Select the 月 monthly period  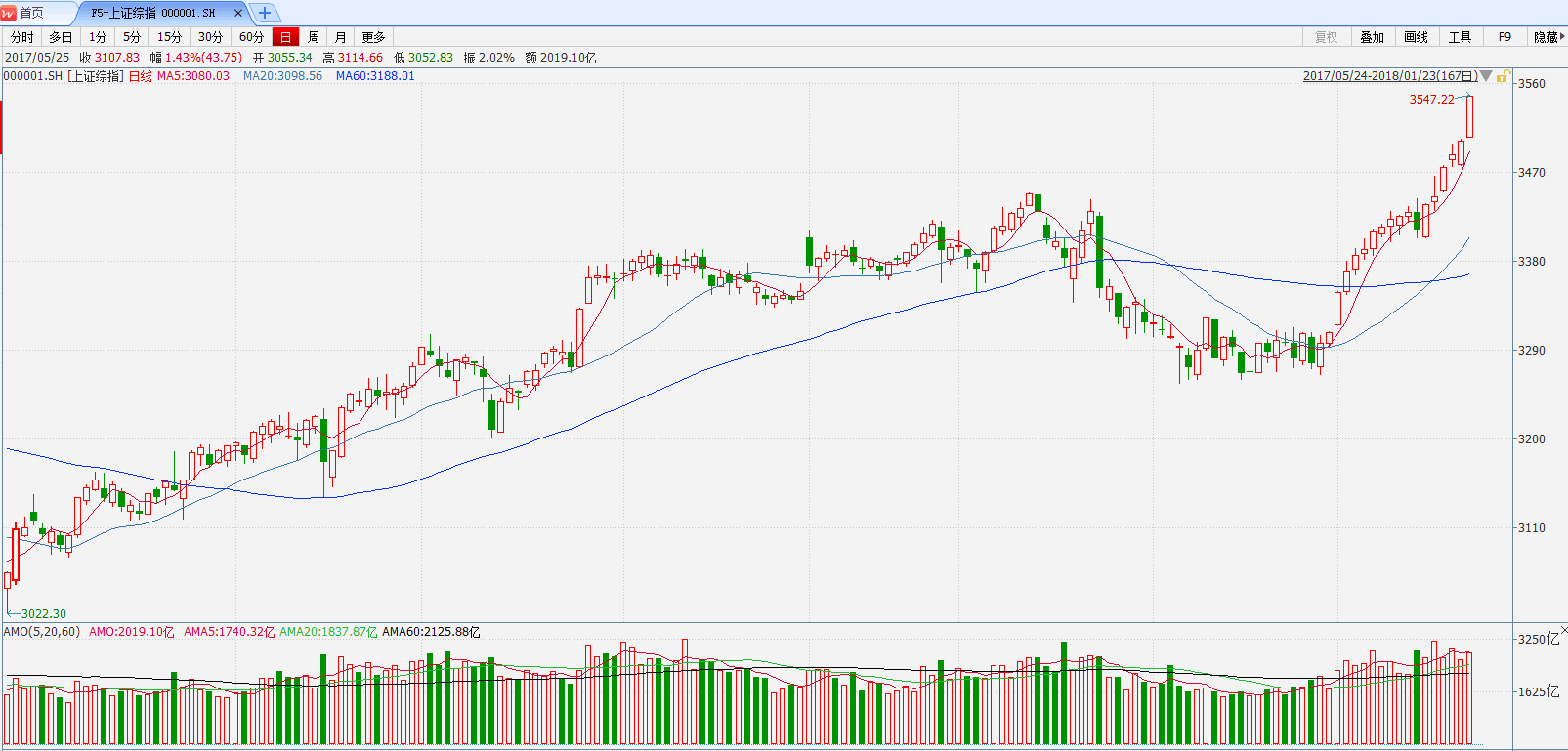[x=340, y=37]
